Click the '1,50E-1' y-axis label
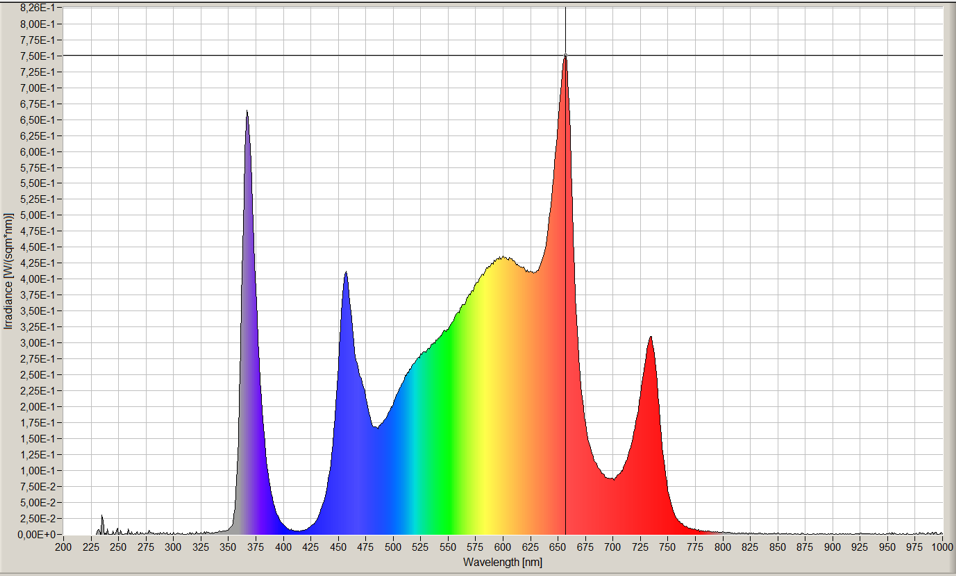The height and width of the screenshot is (576, 956). pyautogui.click(x=37, y=439)
